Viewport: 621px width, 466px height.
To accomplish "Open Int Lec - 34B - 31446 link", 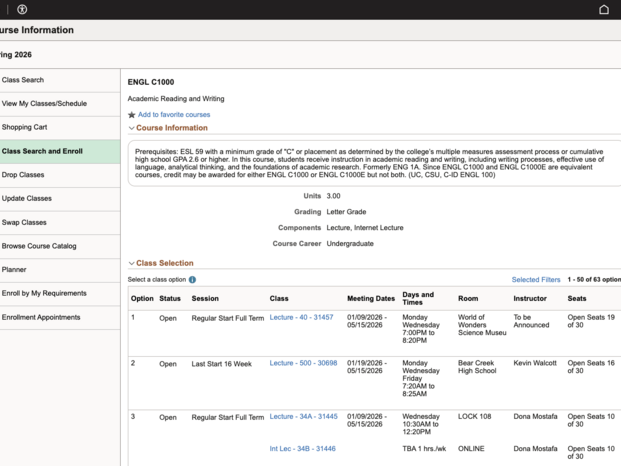I will pyautogui.click(x=303, y=449).
